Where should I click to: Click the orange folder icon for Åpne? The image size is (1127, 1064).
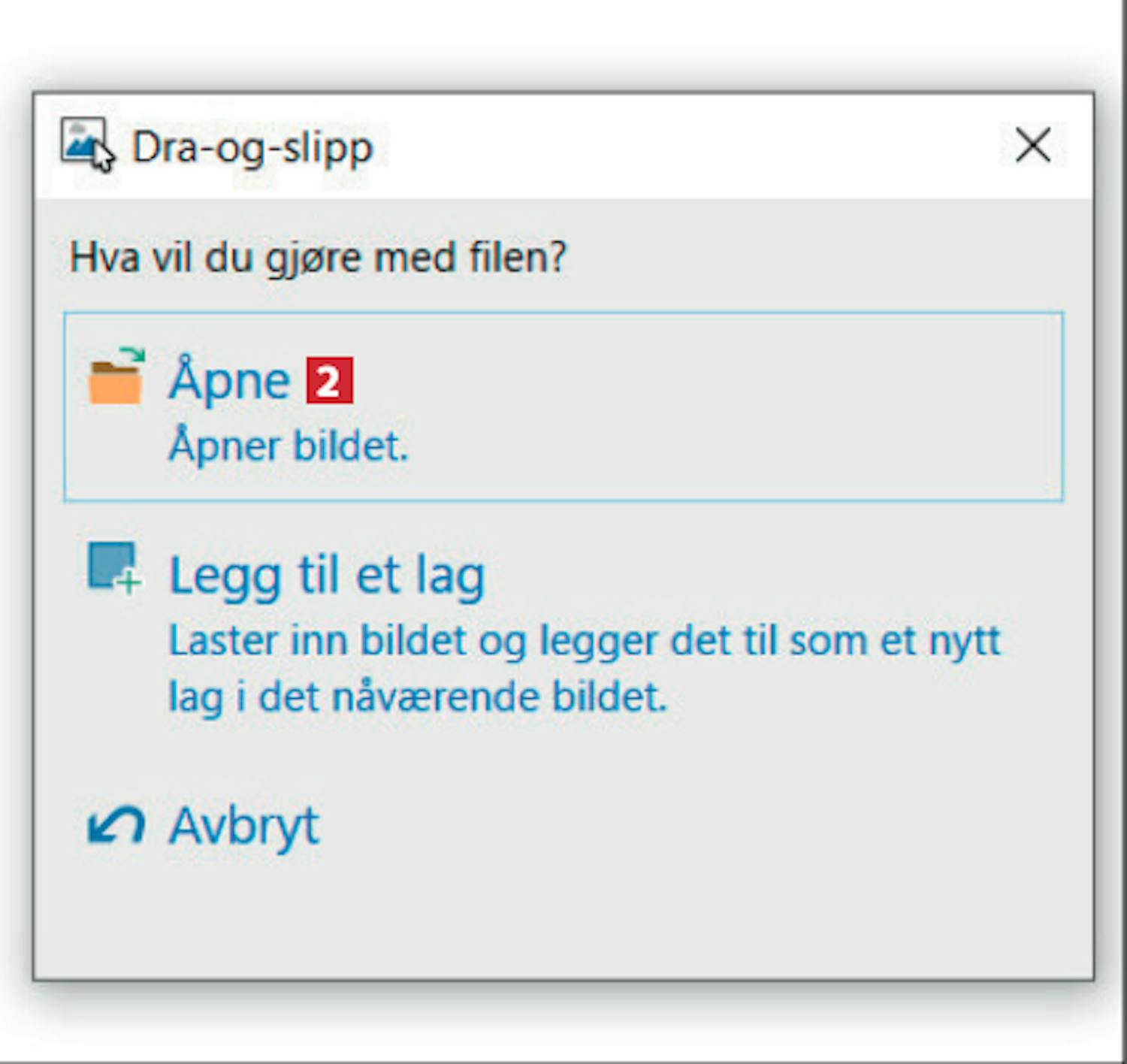tap(115, 382)
